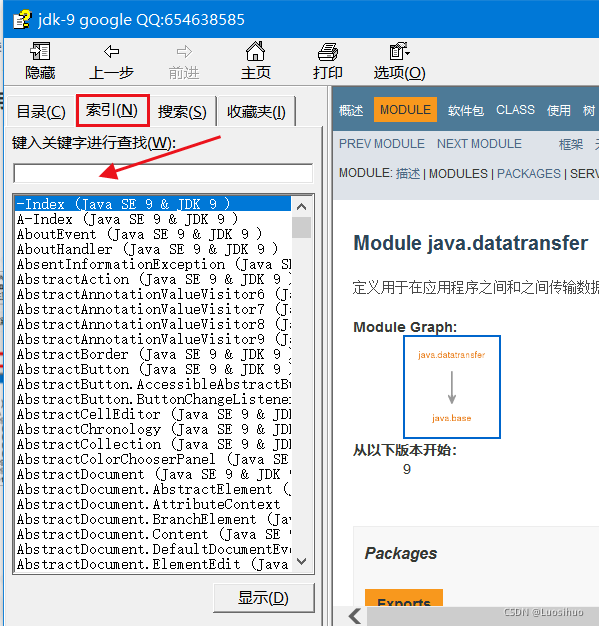This screenshot has width=599, height=626.
Task: Click the left scroll arrow of content pane
Action: click(355, 616)
